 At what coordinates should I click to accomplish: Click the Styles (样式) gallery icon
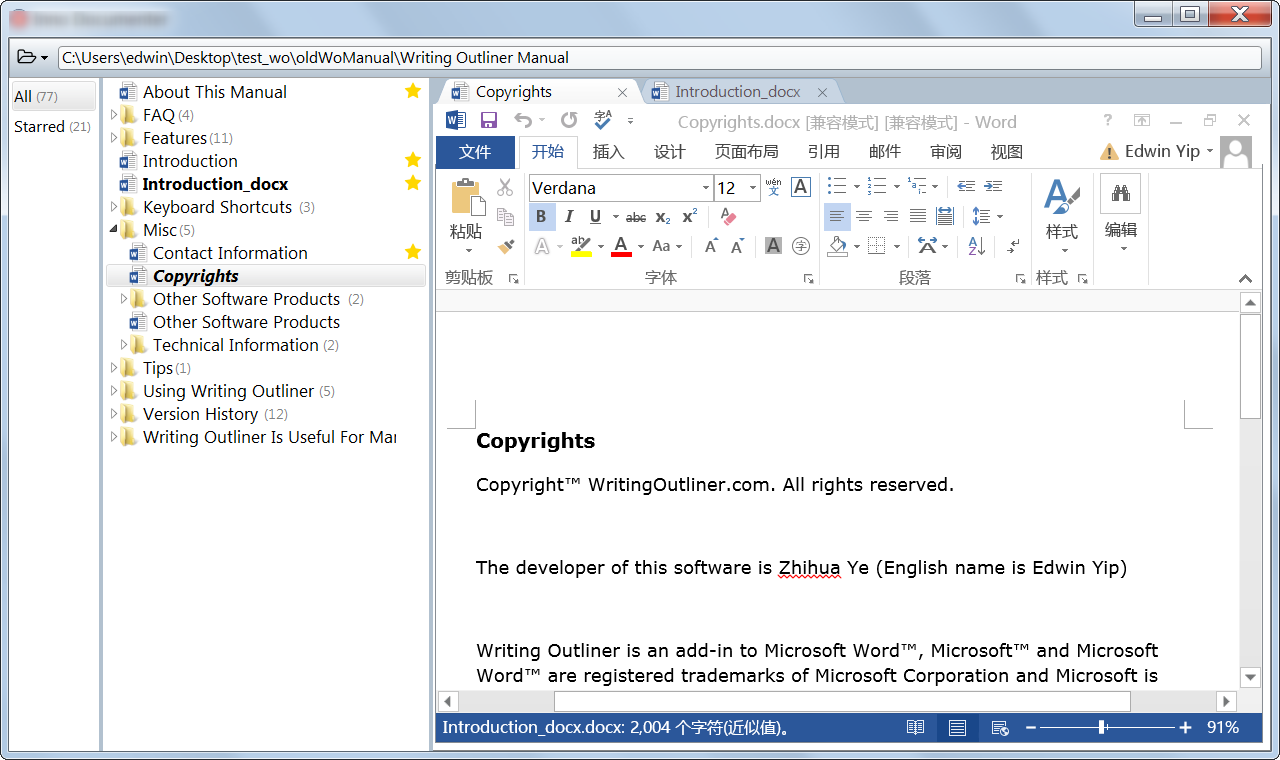[x=1061, y=197]
